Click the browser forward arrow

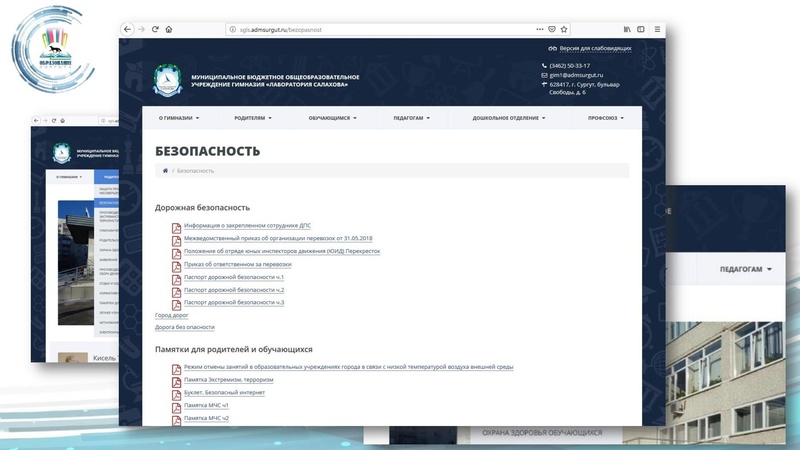(x=141, y=30)
